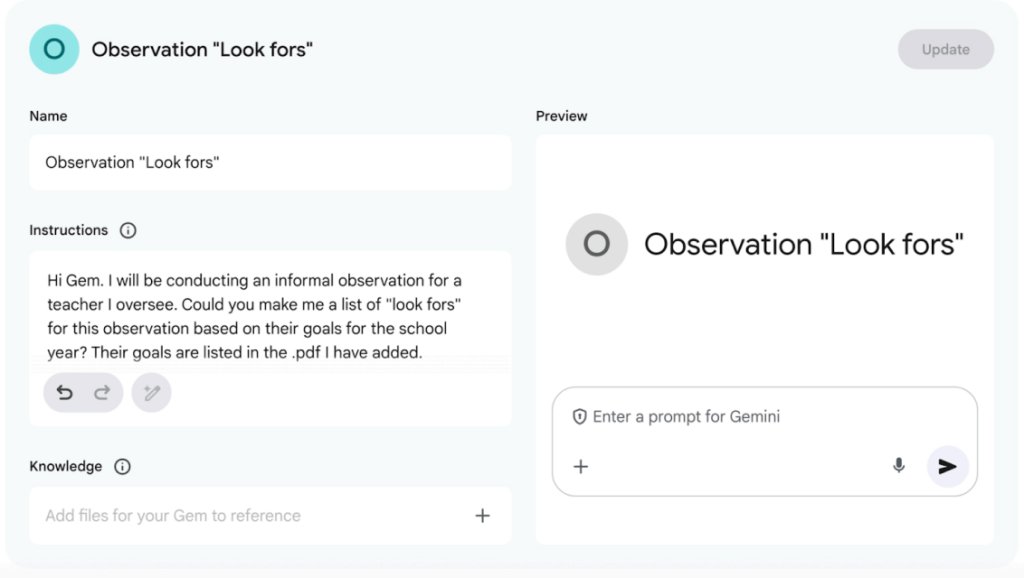Open the prompt attachment plus menu
1024x578 pixels.
tap(581, 466)
